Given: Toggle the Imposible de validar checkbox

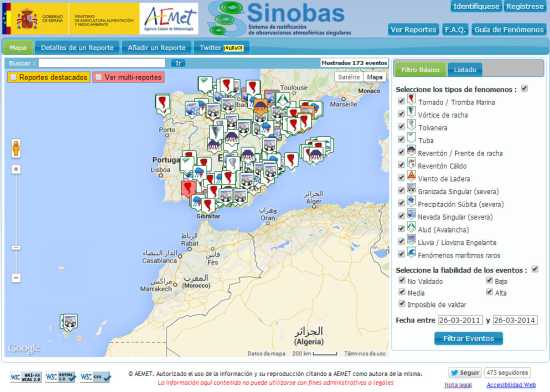Looking at the screenshot, I should 402,303.
